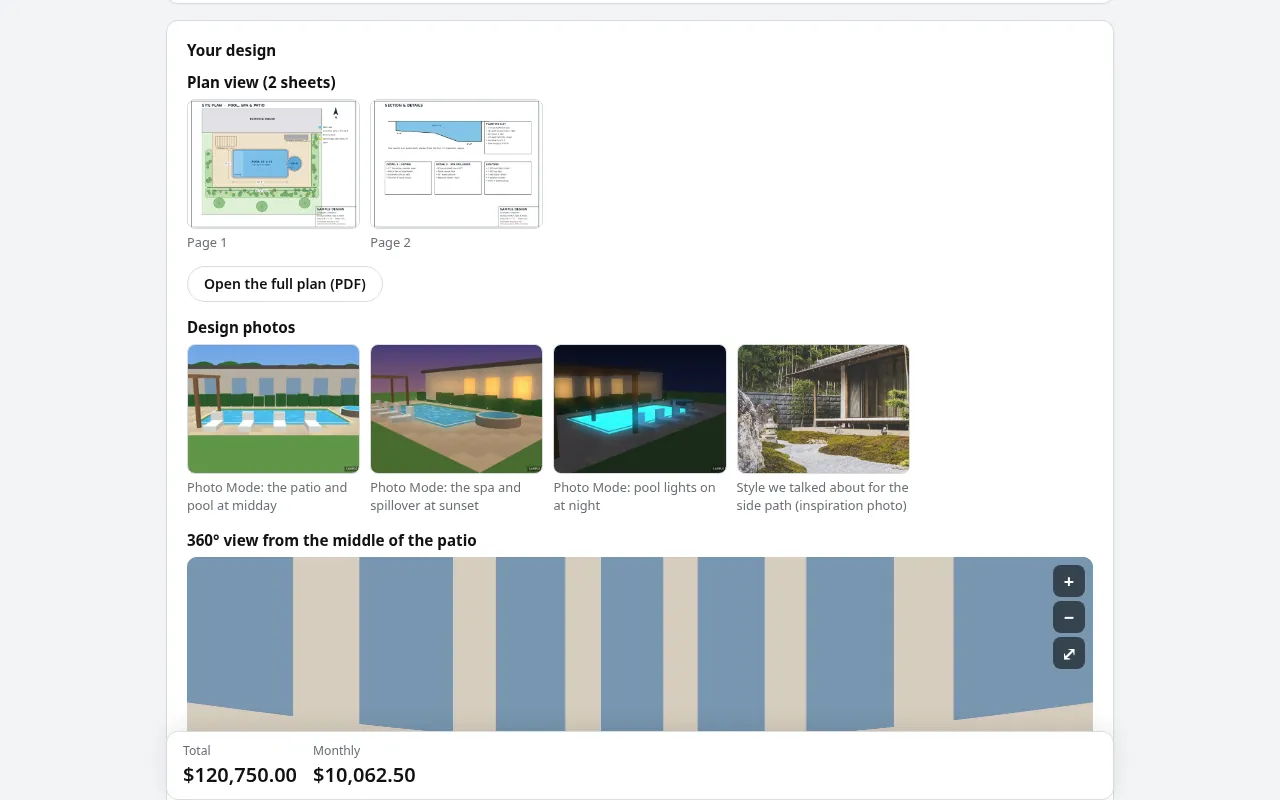Click 'Photo Mode: the patio and pool at midday' caption
Viewport: 1280px width, 800px height.
(268, 496)
